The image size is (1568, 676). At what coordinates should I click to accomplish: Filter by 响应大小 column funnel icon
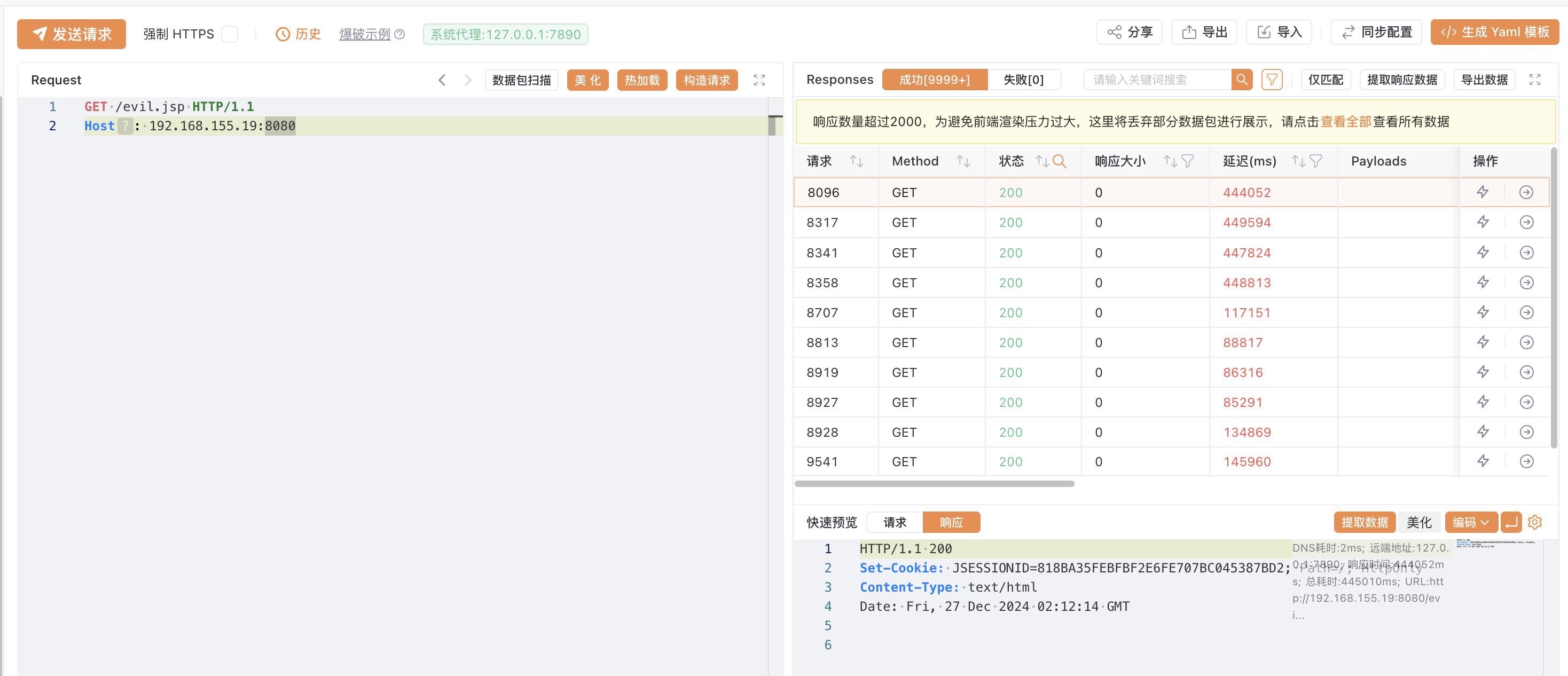point(1188,161)
